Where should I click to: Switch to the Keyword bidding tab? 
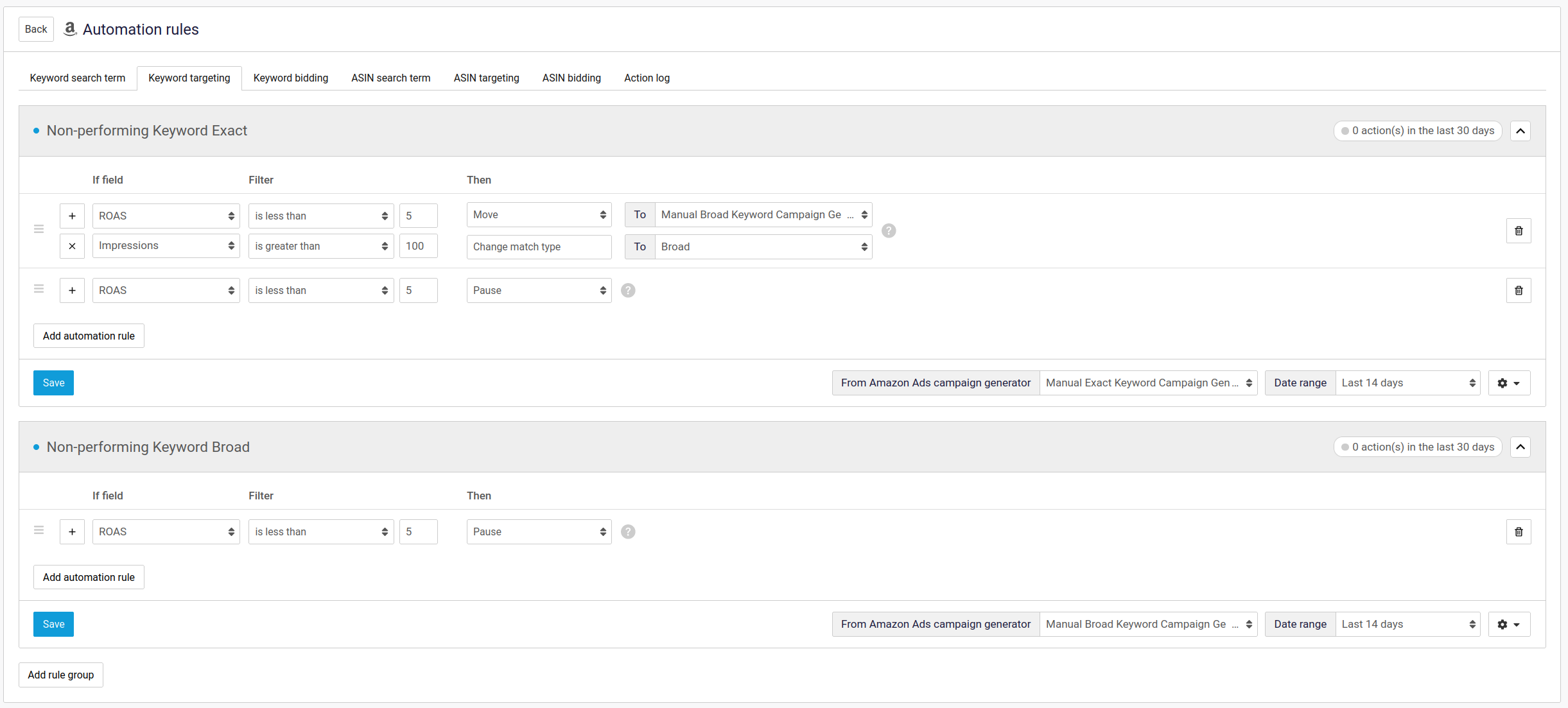pyautogui.click(x=290, y=78)
